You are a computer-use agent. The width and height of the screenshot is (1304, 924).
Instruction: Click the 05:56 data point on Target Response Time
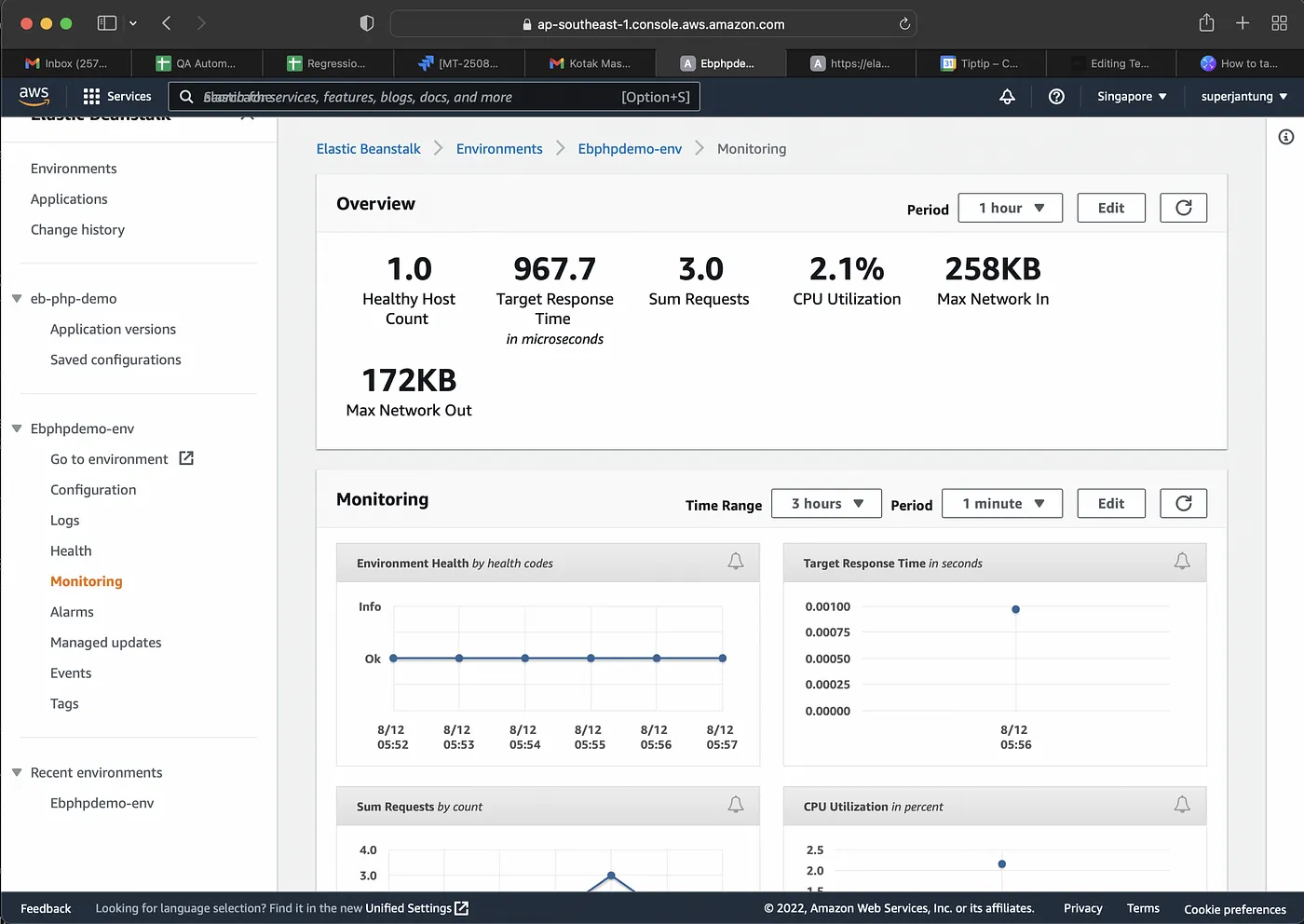click(x=1015, y=609)
